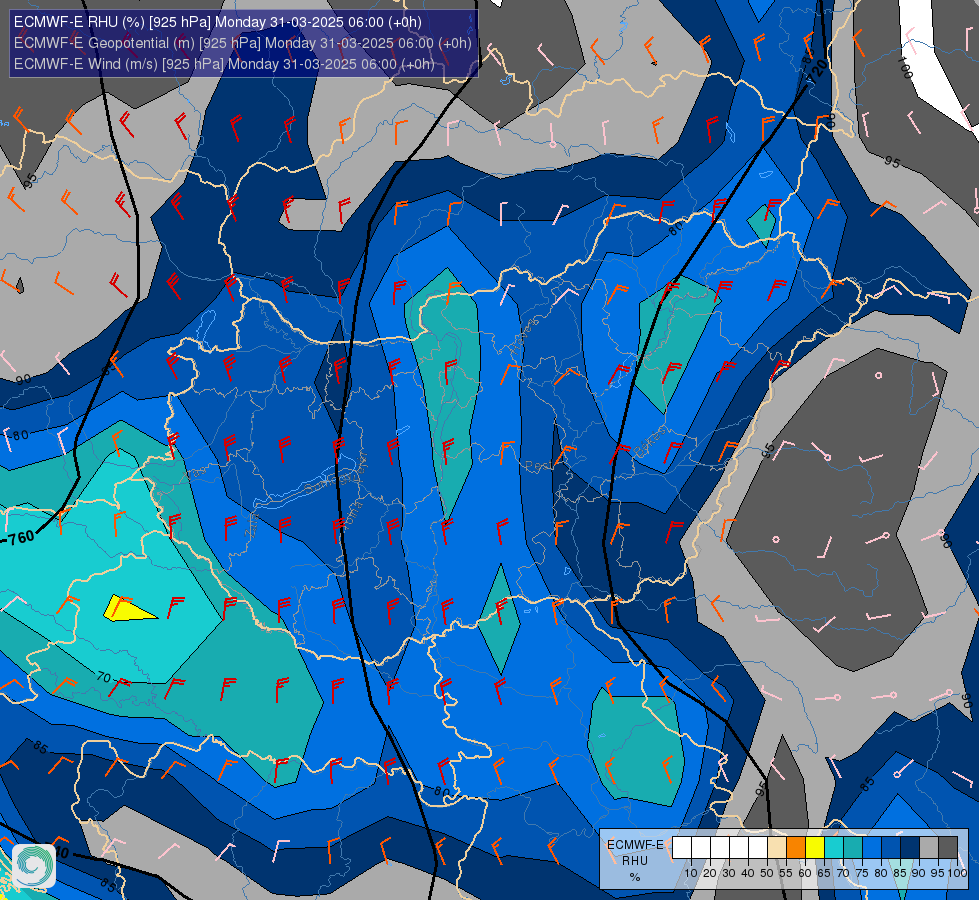Click the ECMWF-E RHU (%) title line
979x900 pixels.
click(218, 22)
